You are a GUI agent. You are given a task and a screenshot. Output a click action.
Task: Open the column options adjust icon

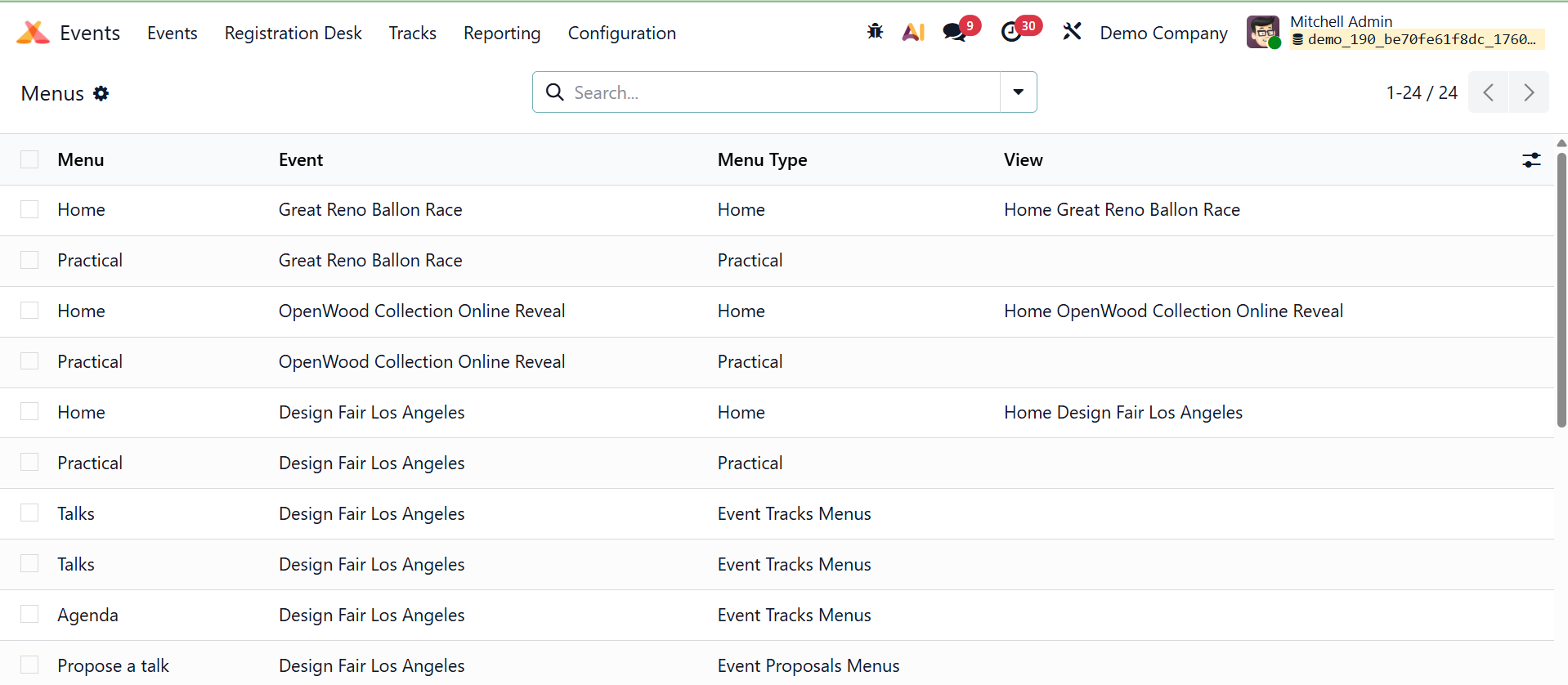tap(1531, 160)
